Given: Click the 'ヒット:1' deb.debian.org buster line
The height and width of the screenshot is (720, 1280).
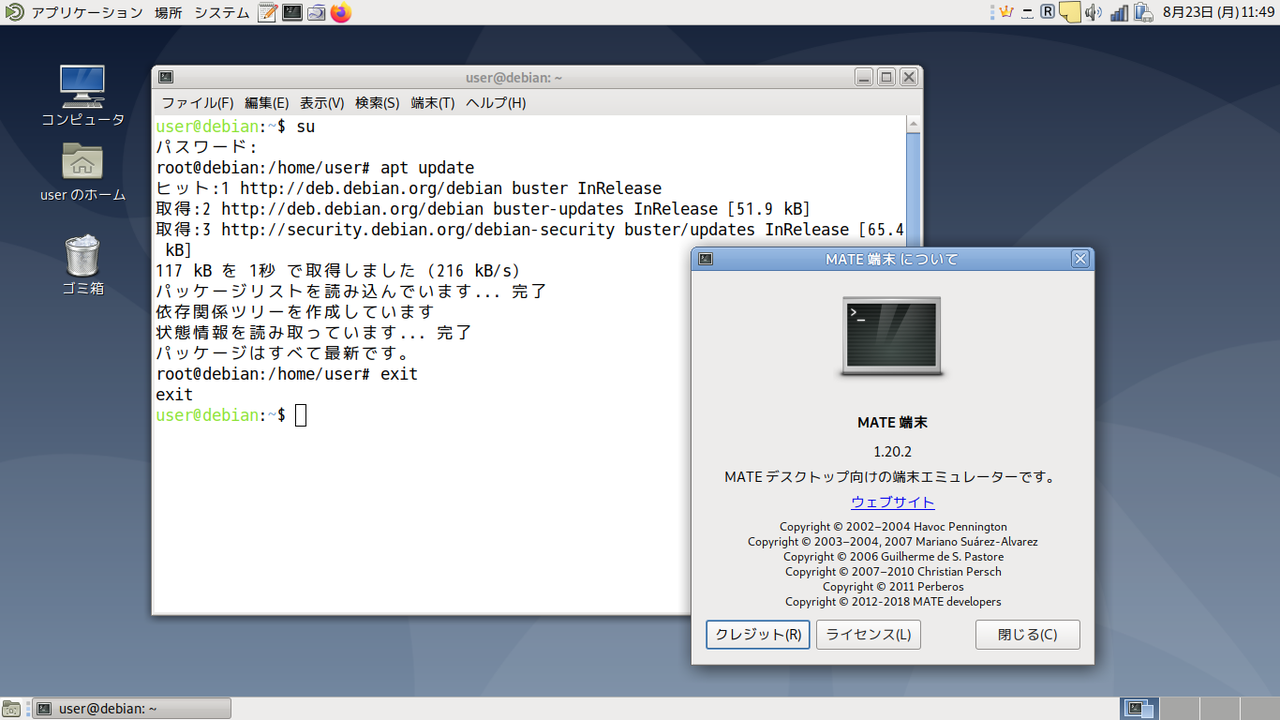Looking at the screenshot, I should pyautogui.click(x=409, y=189).
